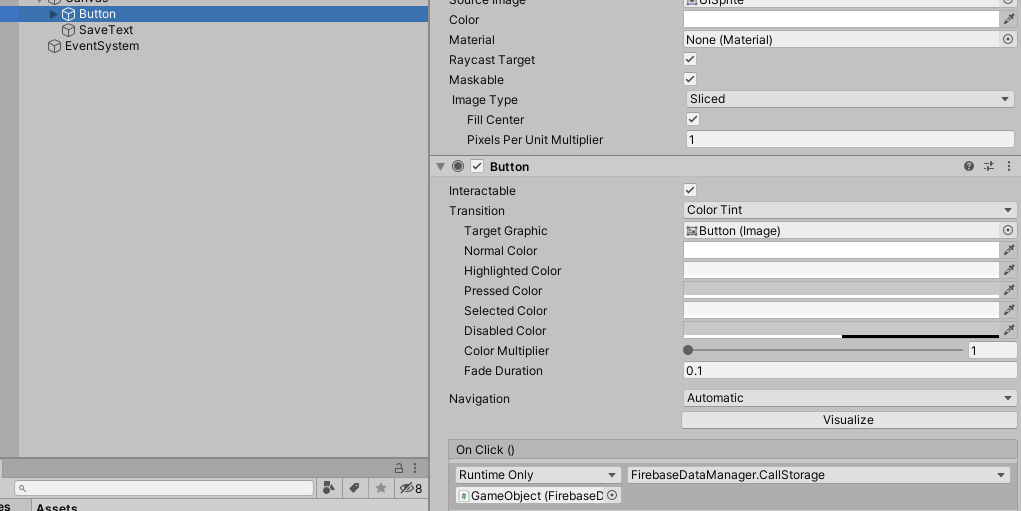Open Button component kebab menu
1021x511 pixels.
tap(1009, 167)
